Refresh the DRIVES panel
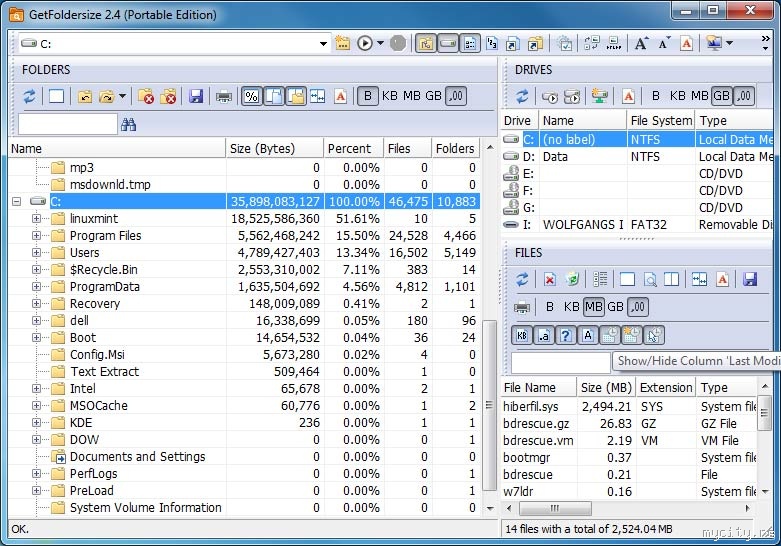This screenshot has width=781, height=546. [522, 96]
